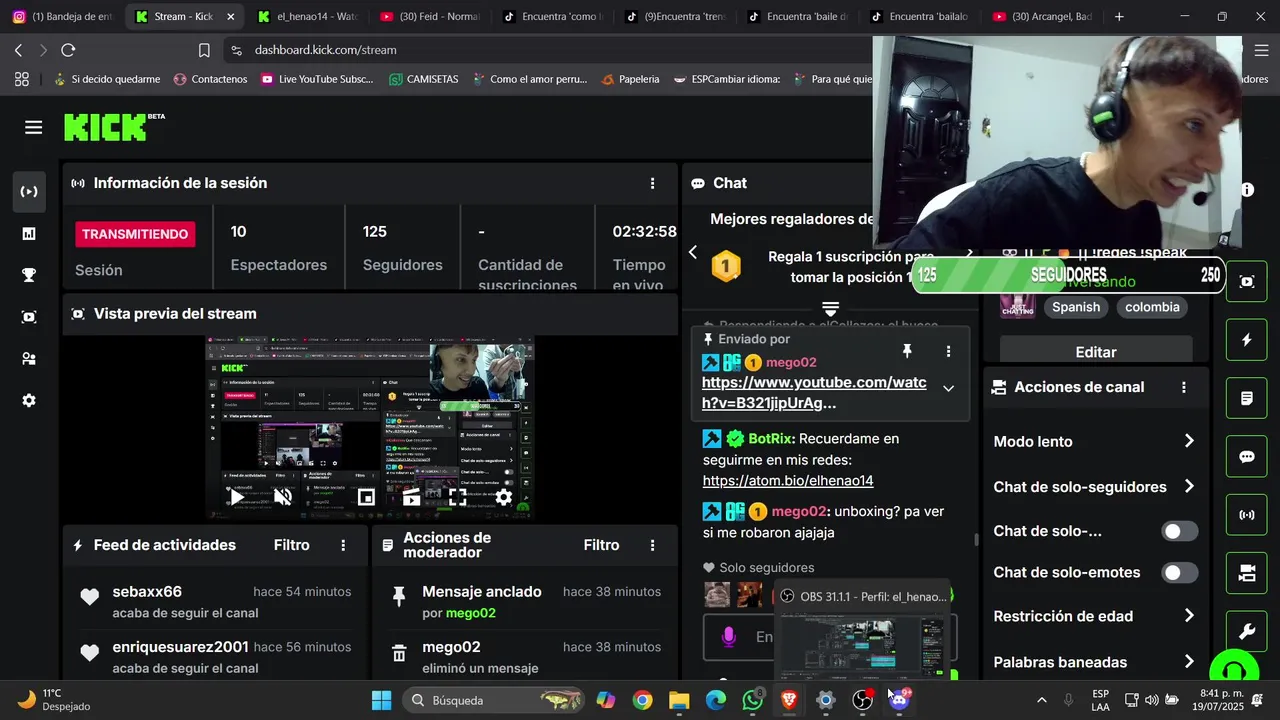
Task: Click the lightning activity button on right rail
Action: click(1247, 340)
